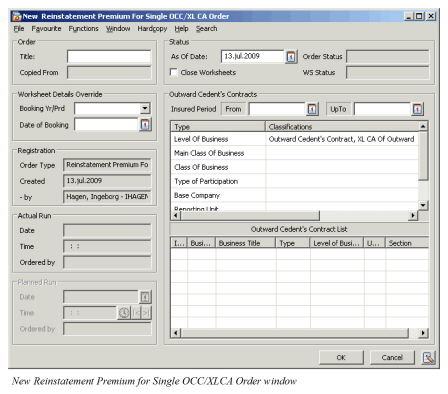The image size is (448, 394).
Task: Click the Insured Period From button
Action: tap(233, 109)
